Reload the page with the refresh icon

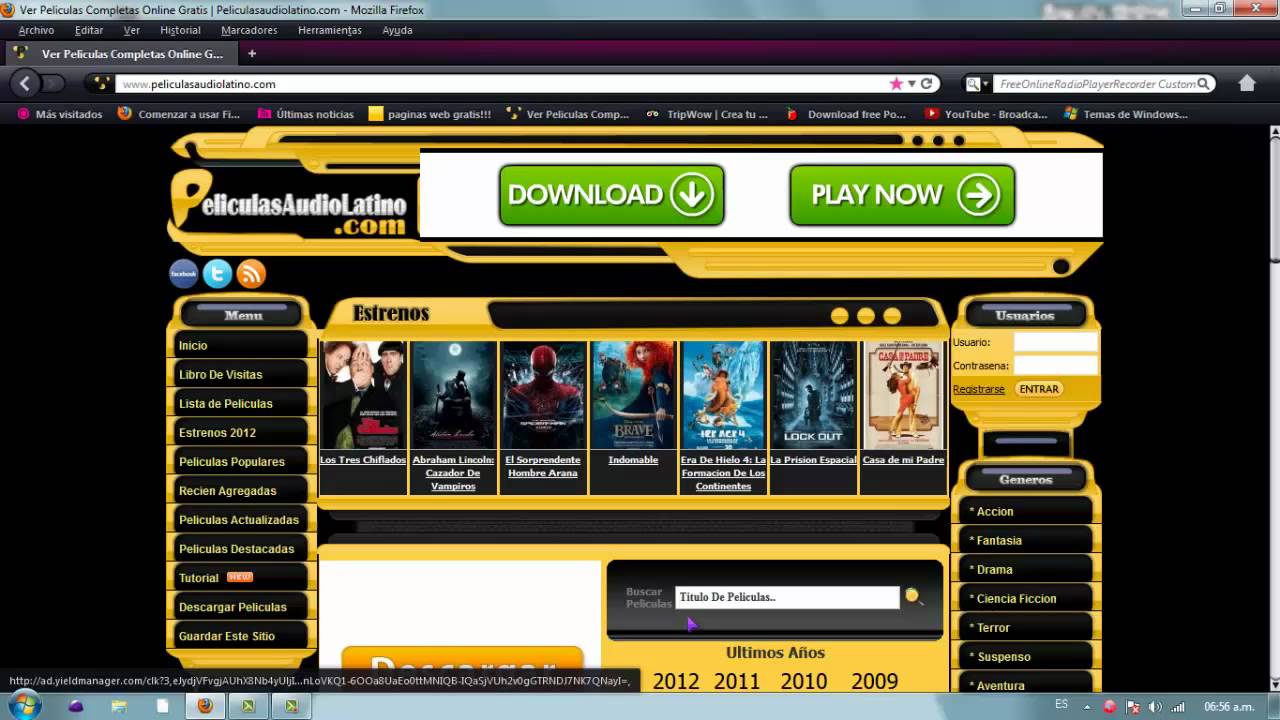tap(927, 84)
